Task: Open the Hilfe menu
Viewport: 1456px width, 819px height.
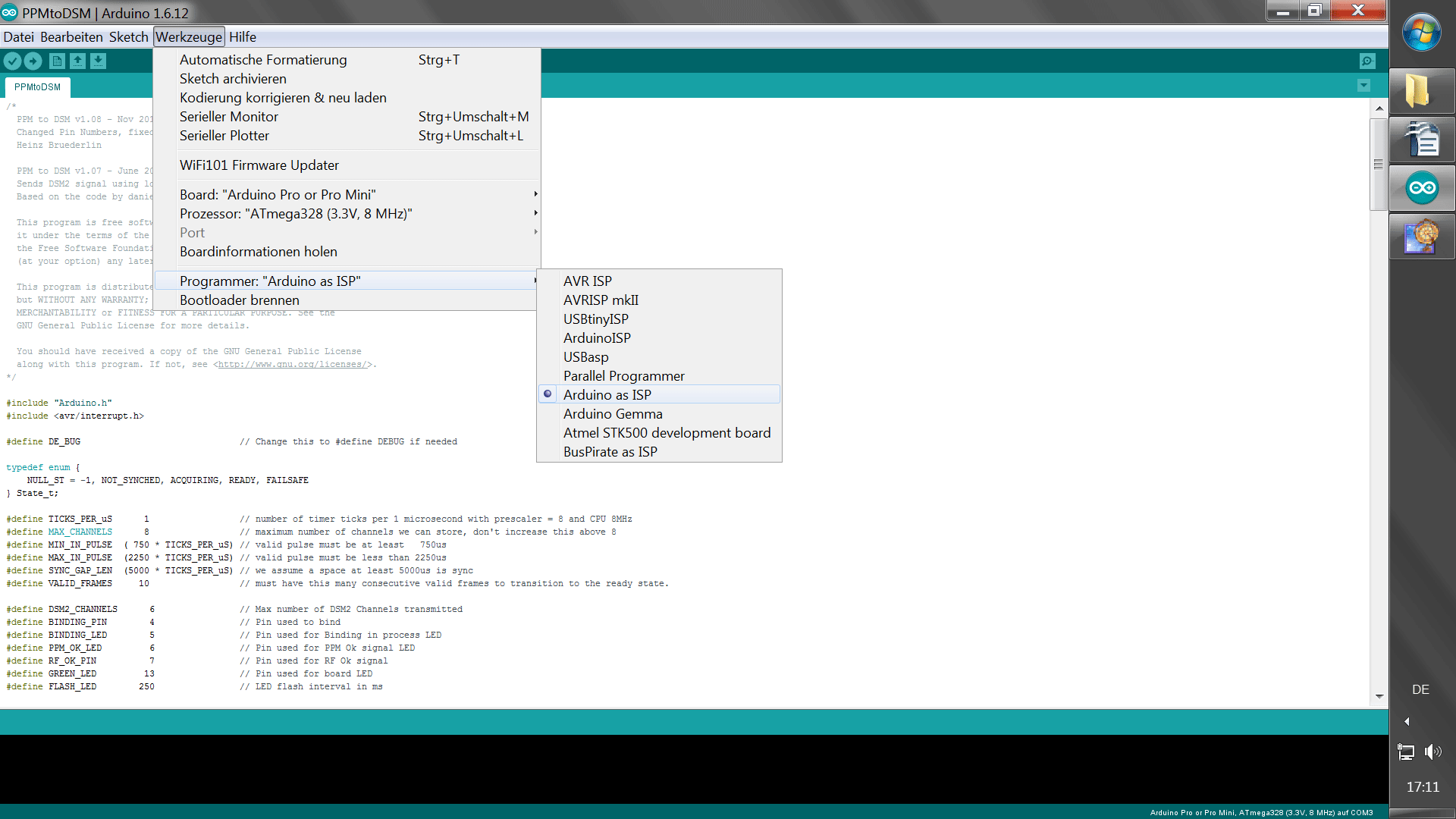Action: coord(243,37)
